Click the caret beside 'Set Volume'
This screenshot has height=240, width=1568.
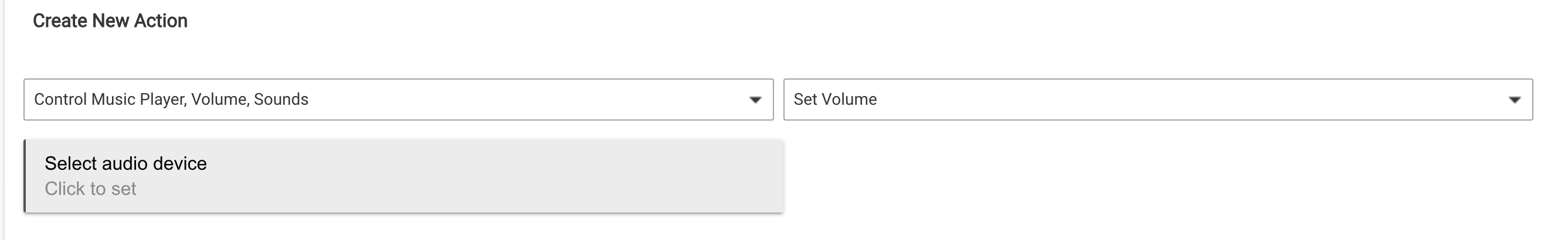[1515, 100]
